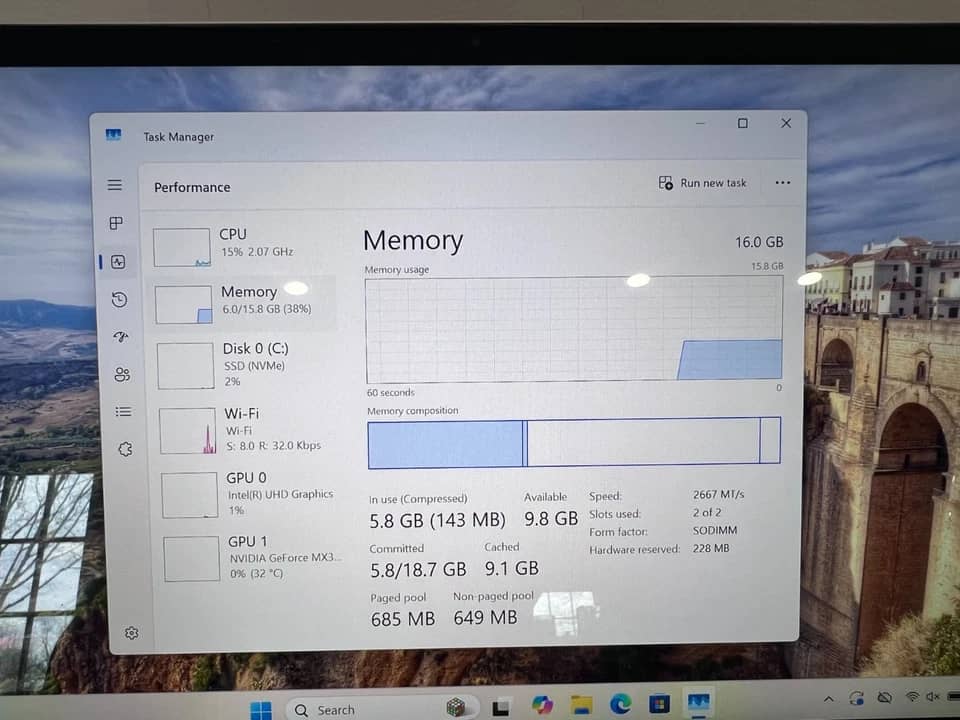Click the Memory usage graph area

tap(574, 330)
